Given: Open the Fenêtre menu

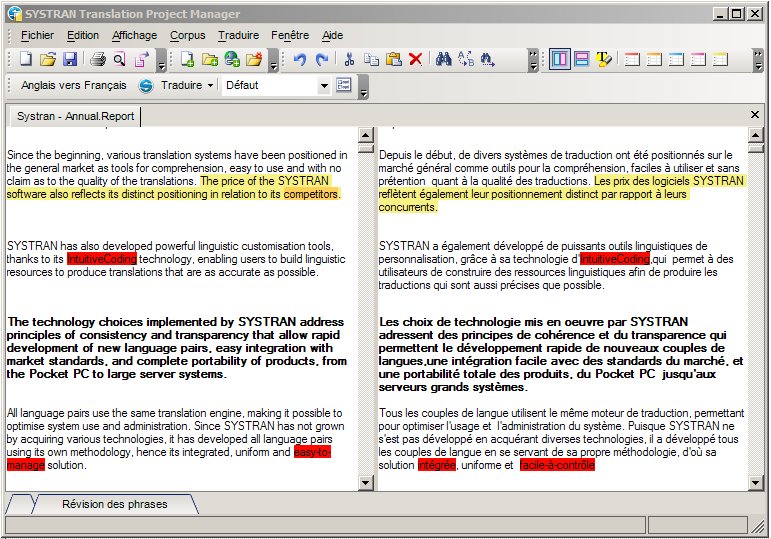Looking at the screenshot, I should (290, 35).
